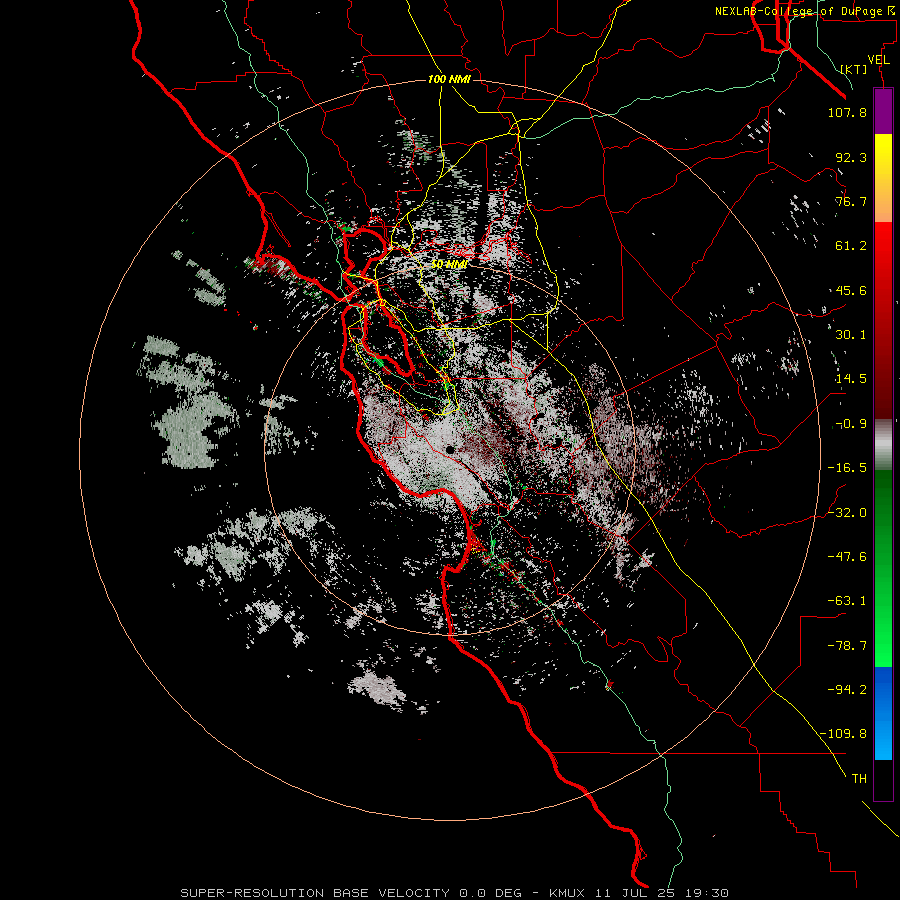The width and height of the screenshot is (900, 900).
Task: Click the 14.5 velocity scale label
Action: (851, 379)
